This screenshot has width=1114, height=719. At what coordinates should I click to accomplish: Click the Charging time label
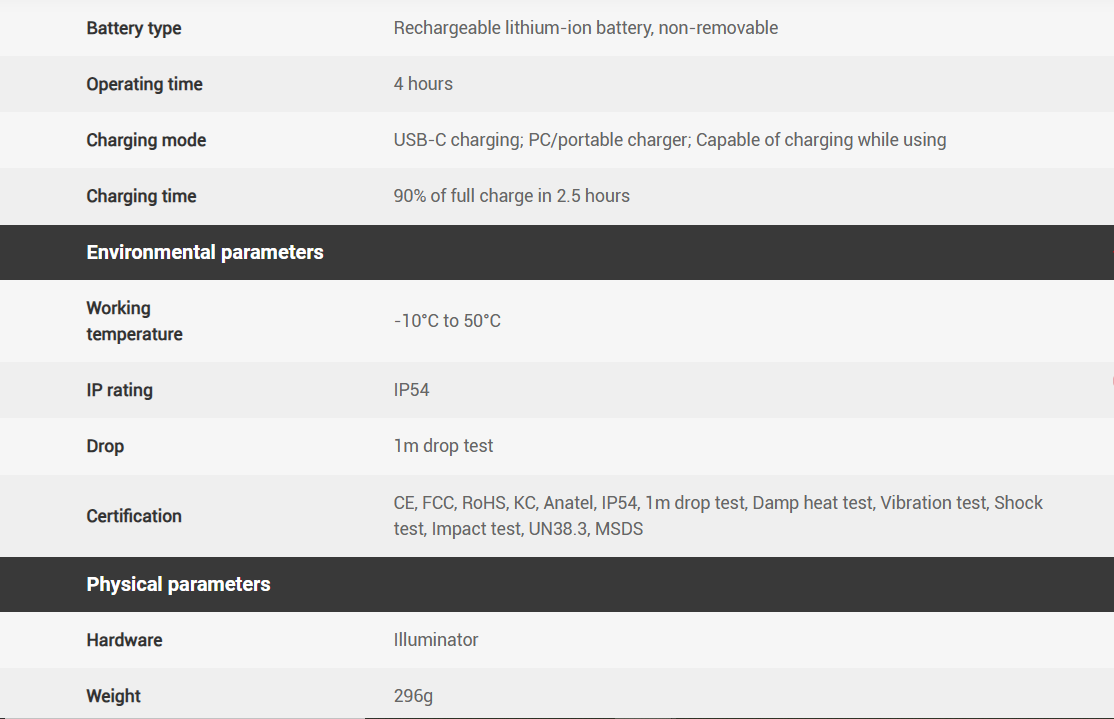click(141, 196)
